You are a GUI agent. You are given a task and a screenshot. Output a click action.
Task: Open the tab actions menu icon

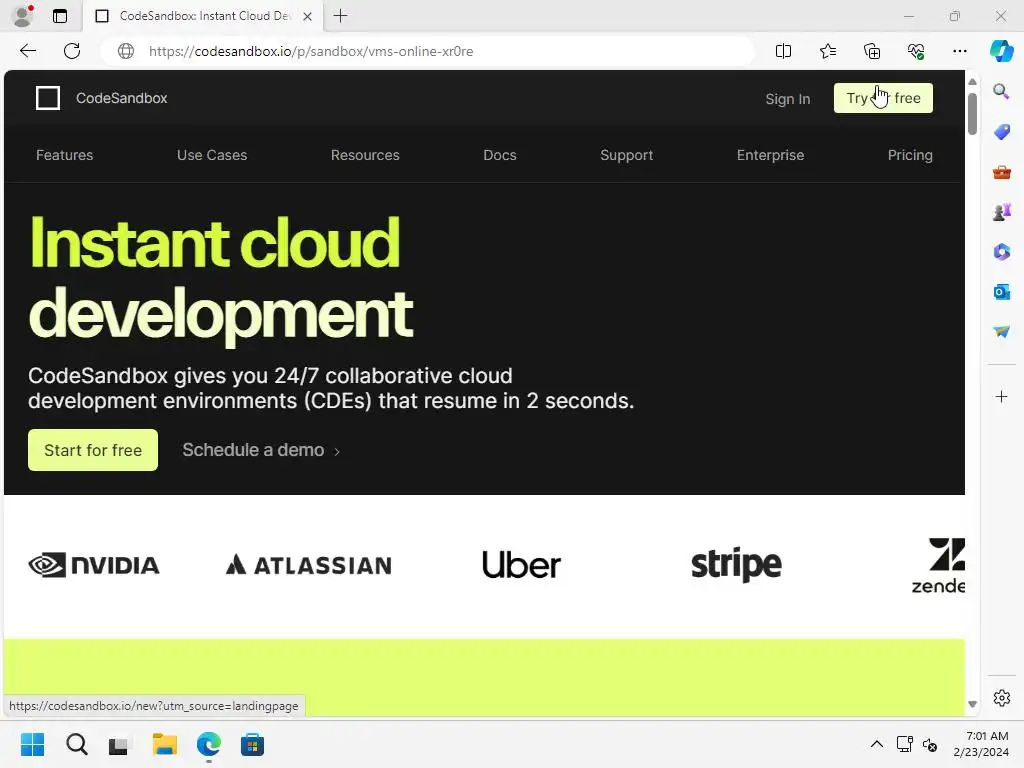coord(60,16)
